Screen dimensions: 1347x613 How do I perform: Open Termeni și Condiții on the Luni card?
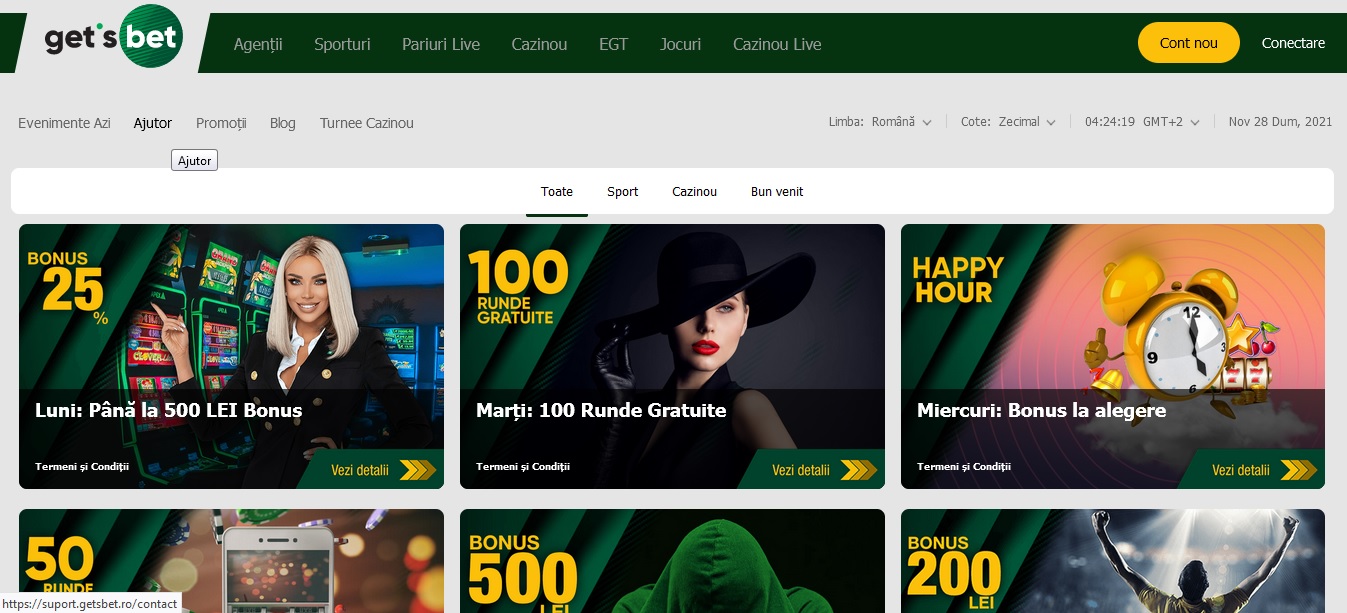click(82, 467)
